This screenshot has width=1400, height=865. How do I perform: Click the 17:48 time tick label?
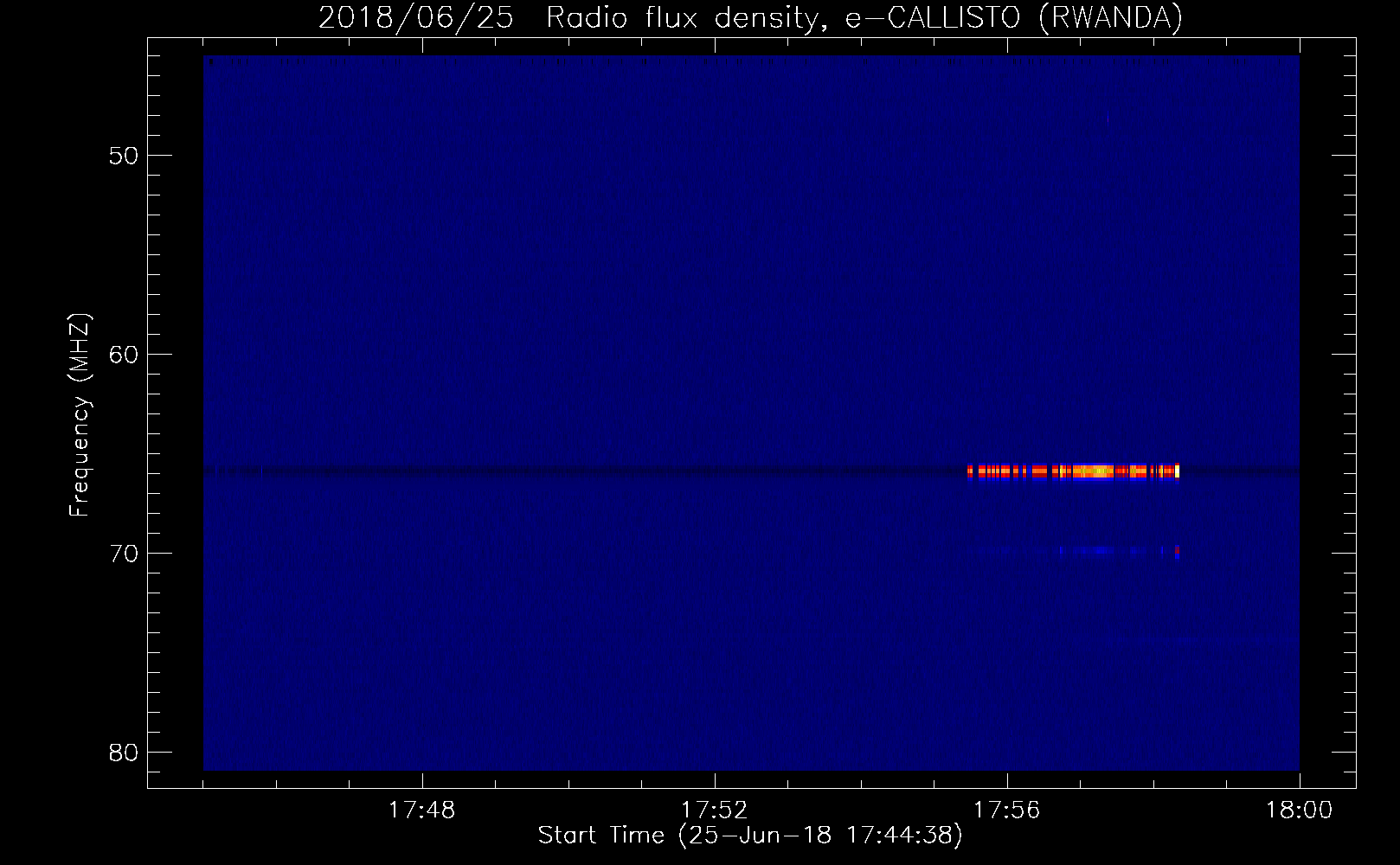pos(421,811)
